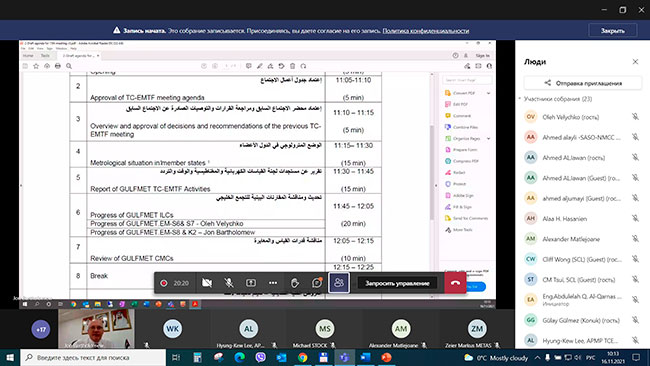Screen dimensions: 650x366
Task: Show hidden tray icons chevron
Action: [537, 358]
